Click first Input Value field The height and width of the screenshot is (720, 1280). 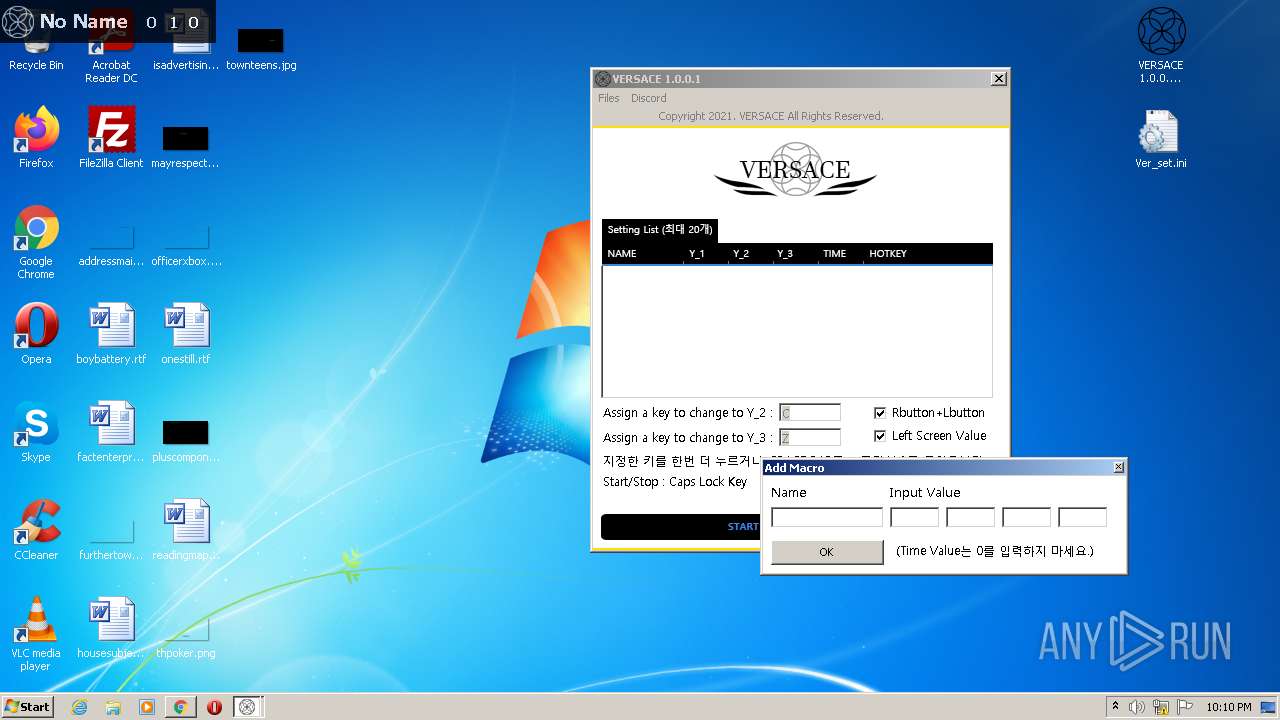tap(915, 517)
